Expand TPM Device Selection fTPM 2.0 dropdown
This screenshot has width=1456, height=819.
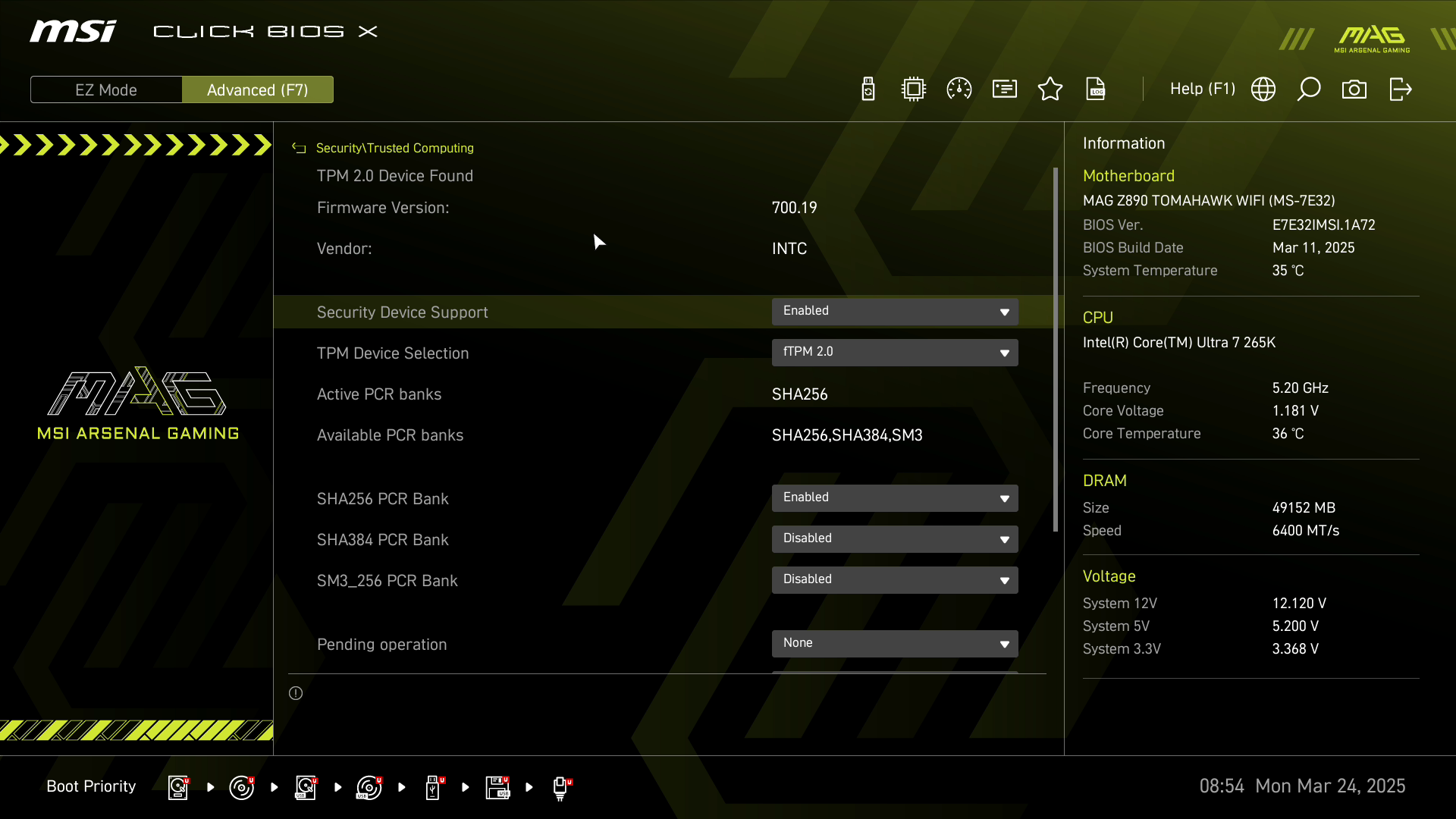[895, 353]
